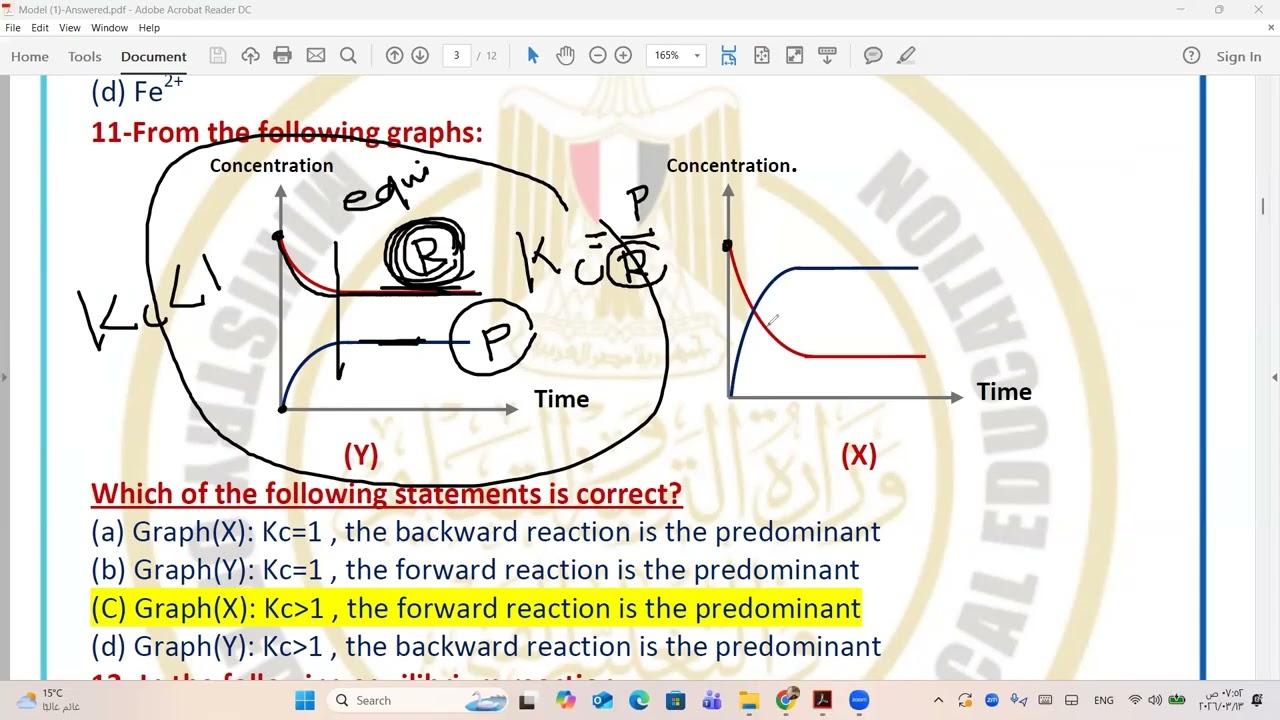Add a sticky note comment
The width and height of the screenshot is (1280, 720).
pyautogui.click(x=873, y=56)
